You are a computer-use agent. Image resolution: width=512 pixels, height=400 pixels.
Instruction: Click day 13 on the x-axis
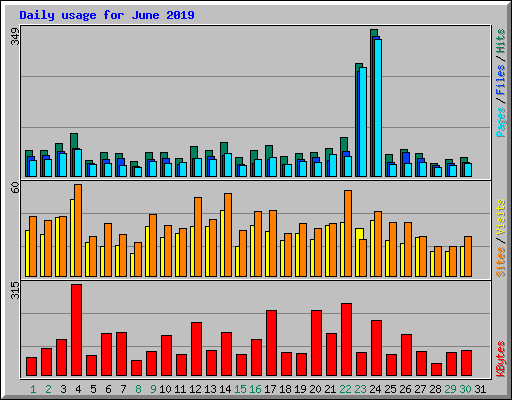(x=210, y=389)
